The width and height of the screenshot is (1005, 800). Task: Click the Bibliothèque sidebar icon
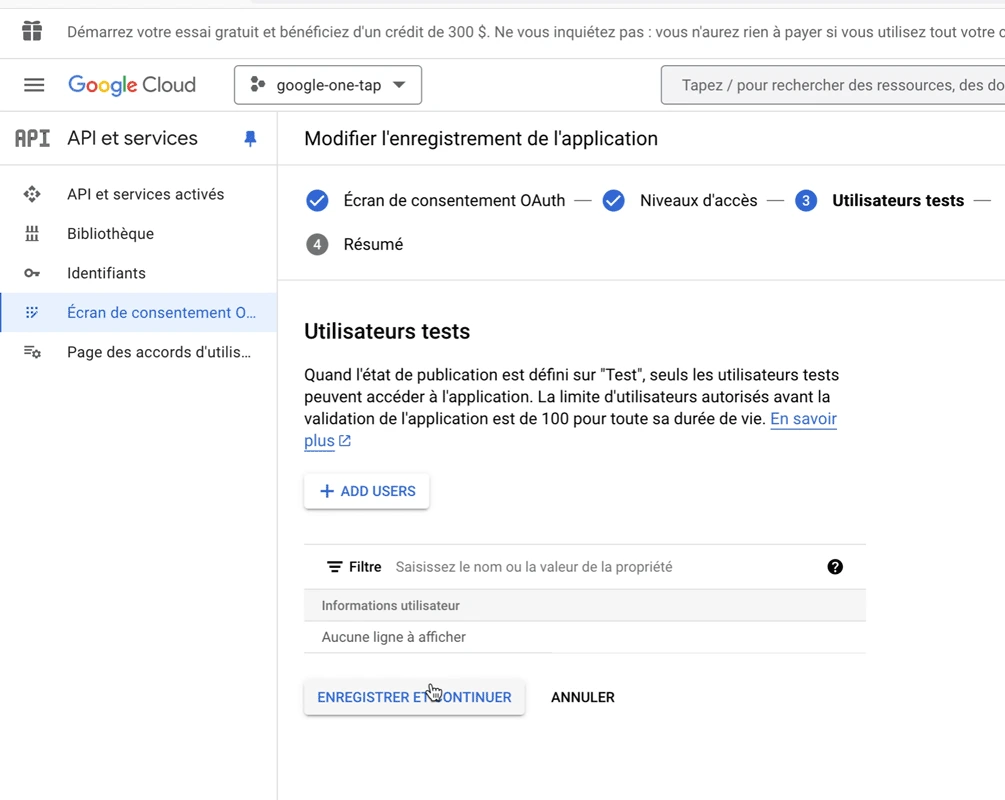coord(32,234)
